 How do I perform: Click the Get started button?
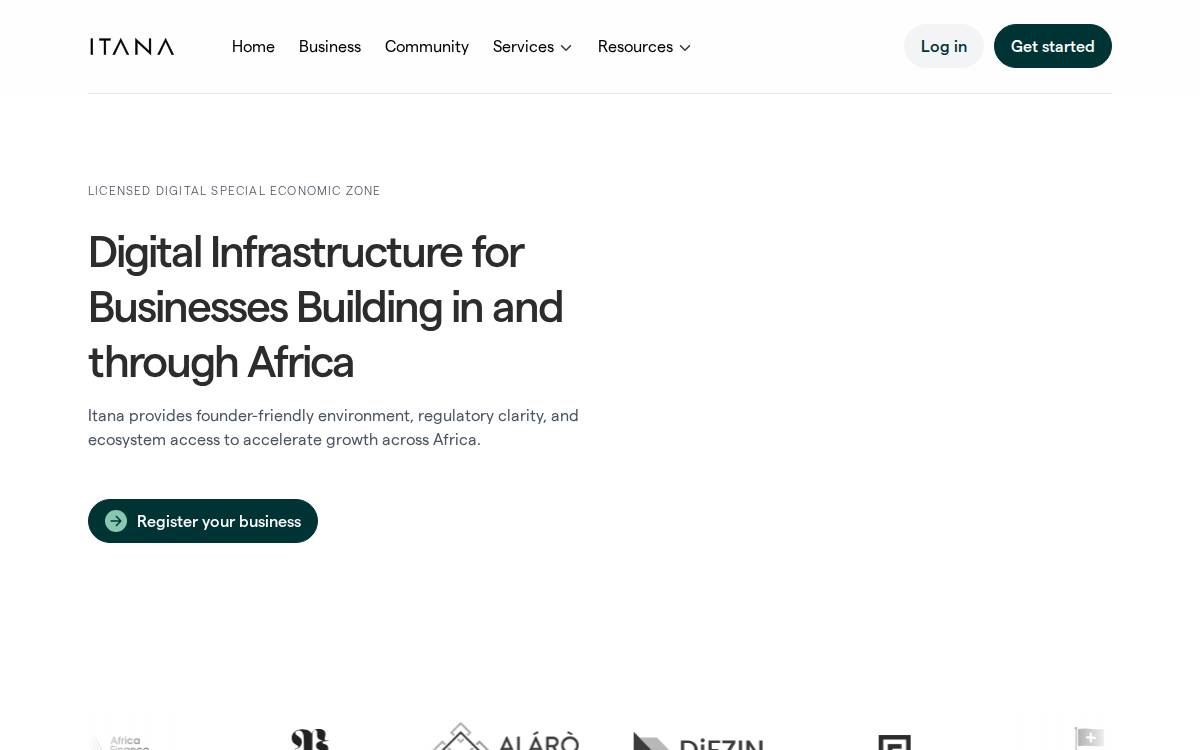click(x=1053, y=46)
